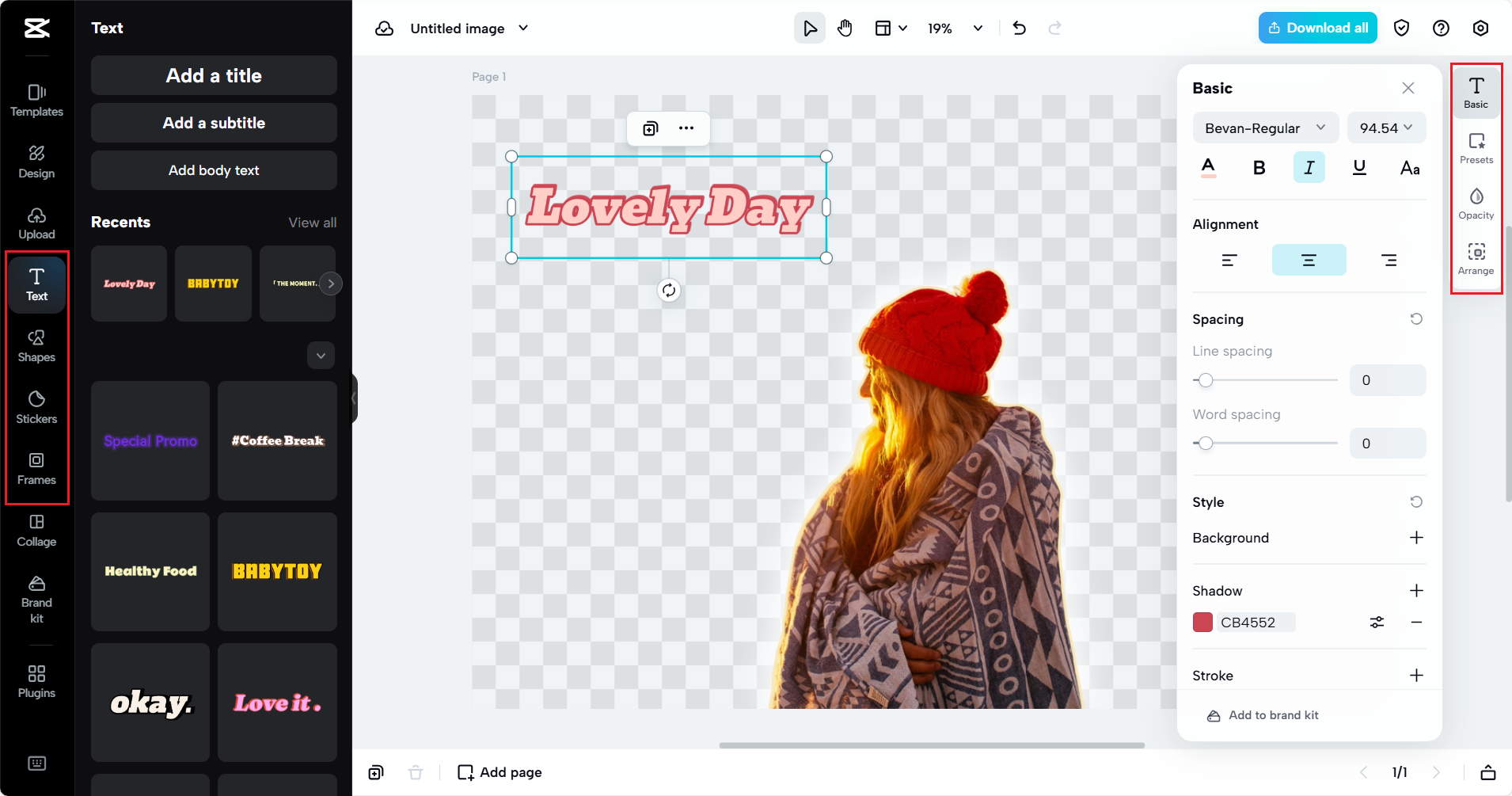Screen dimensions: 1512x796
Task: Open the Brand kit panel
Action: [x=36, y=600]
